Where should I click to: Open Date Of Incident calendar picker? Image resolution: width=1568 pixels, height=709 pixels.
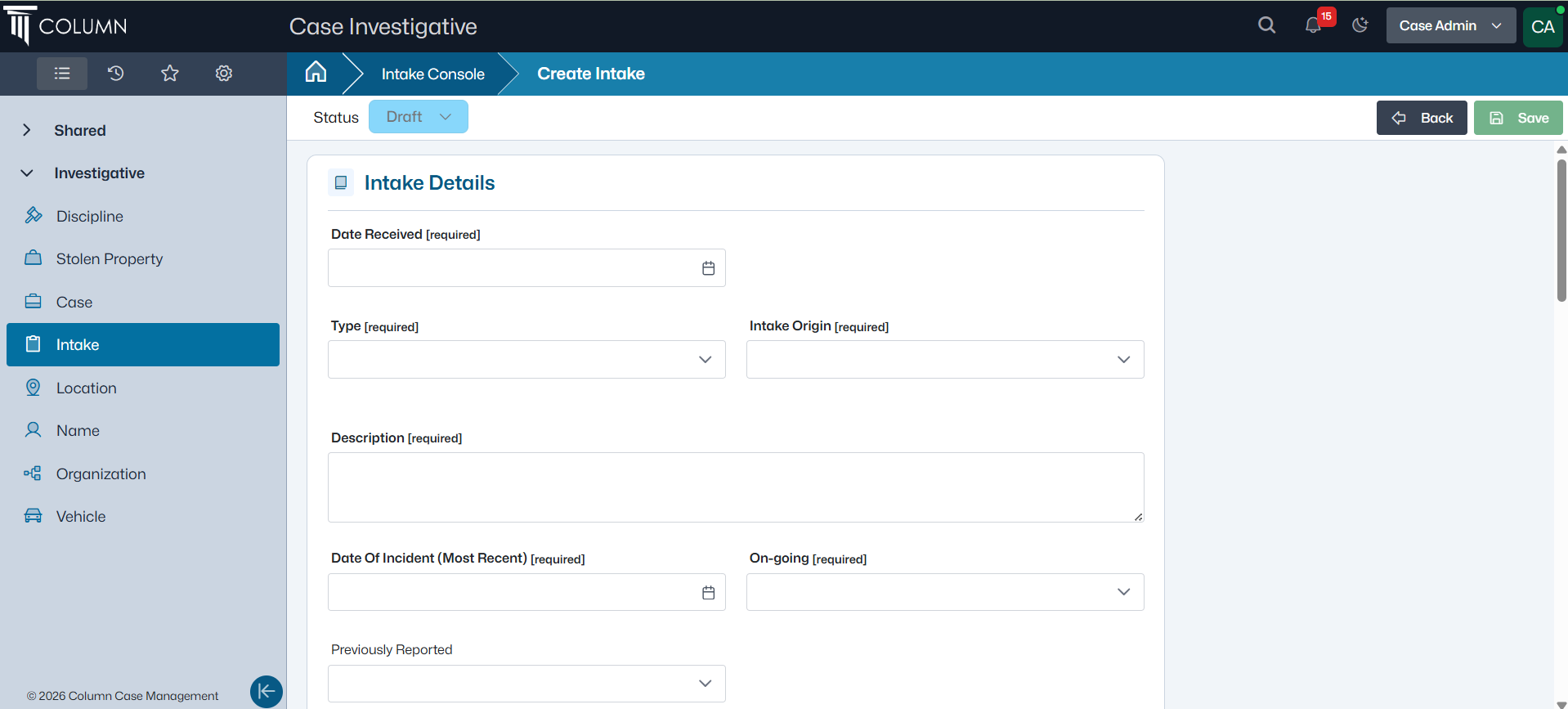click(x=708, y=593)
